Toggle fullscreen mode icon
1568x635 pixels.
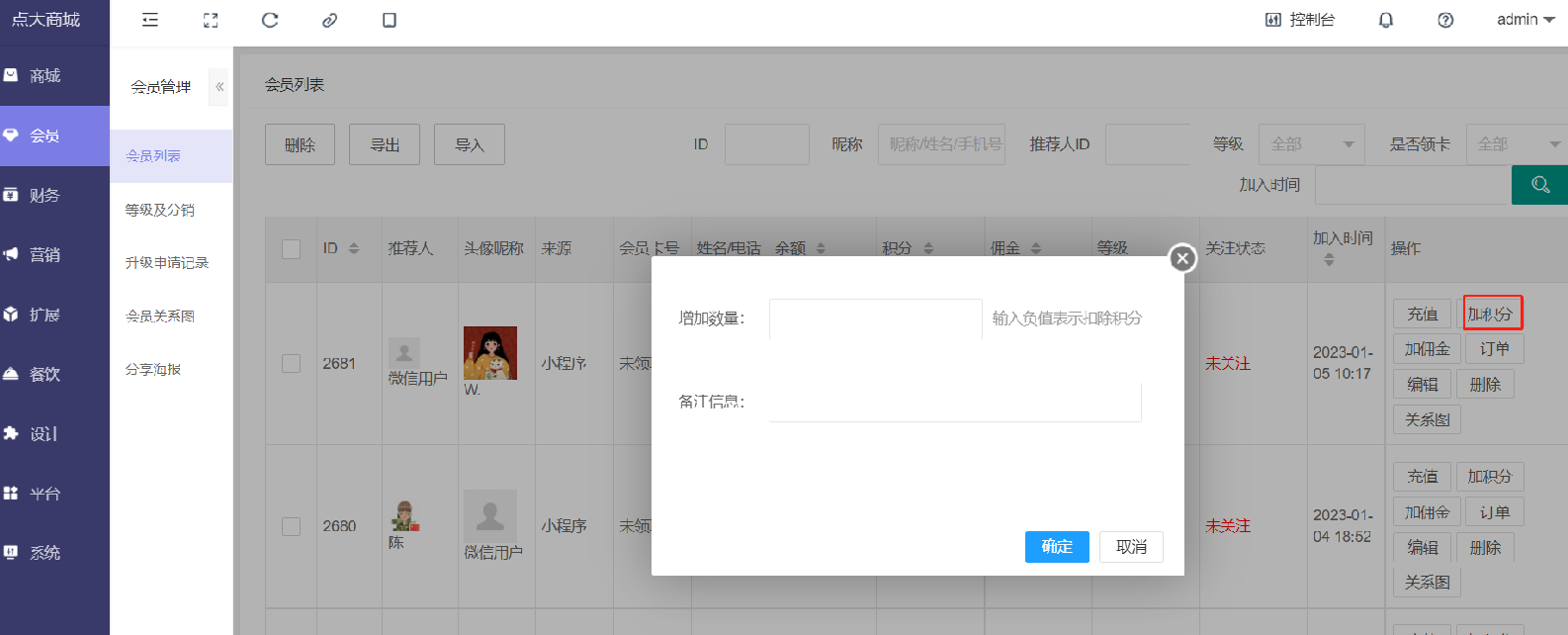click(211, 20)
